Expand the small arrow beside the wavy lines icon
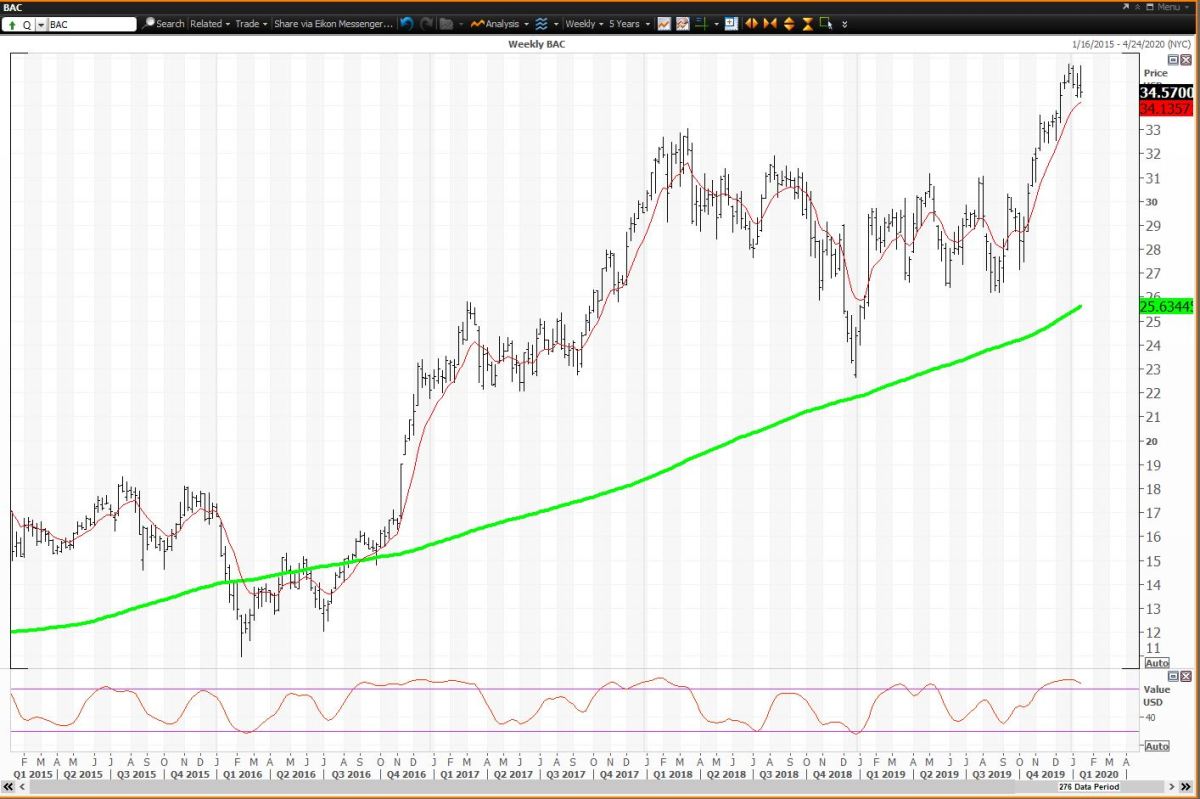 [x=556, y=23]
